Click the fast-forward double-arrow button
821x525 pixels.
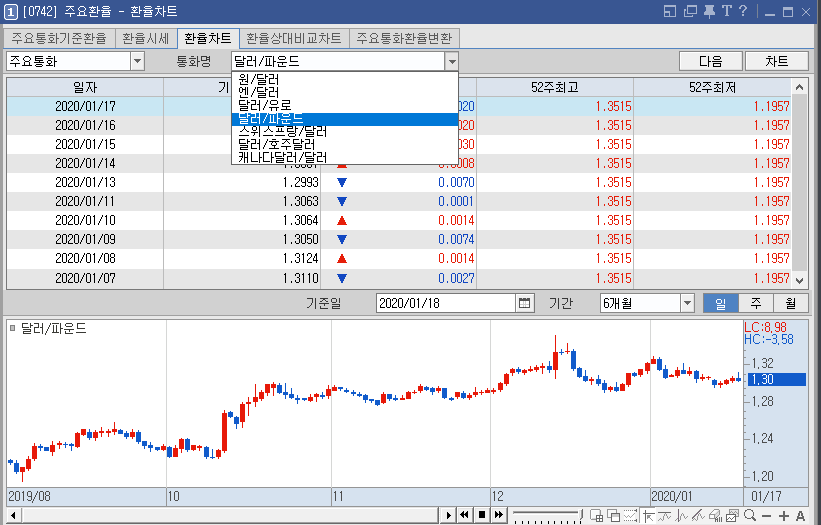point(499,515)
